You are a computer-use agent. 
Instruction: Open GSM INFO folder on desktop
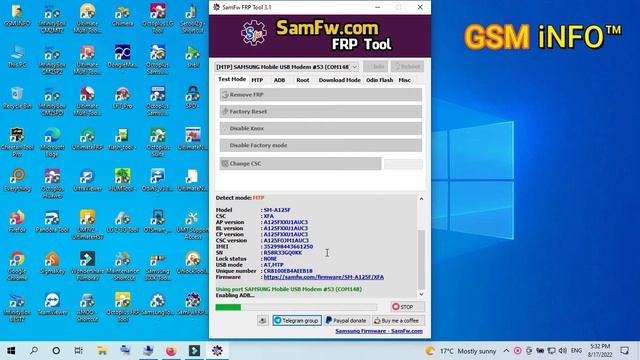point(17,16)
